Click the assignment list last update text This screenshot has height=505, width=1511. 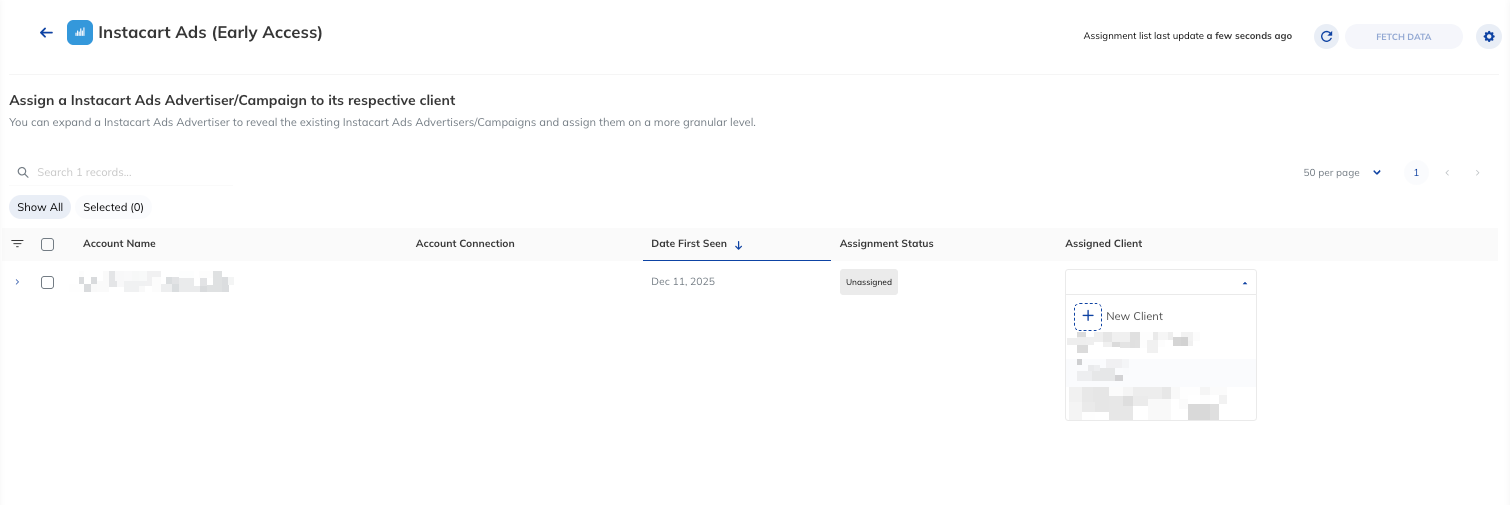(x=1187, y=36)
